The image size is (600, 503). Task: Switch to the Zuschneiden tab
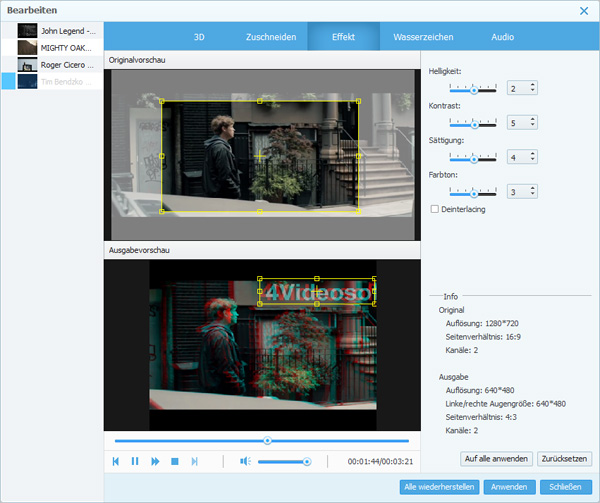[x=270, y=37]
